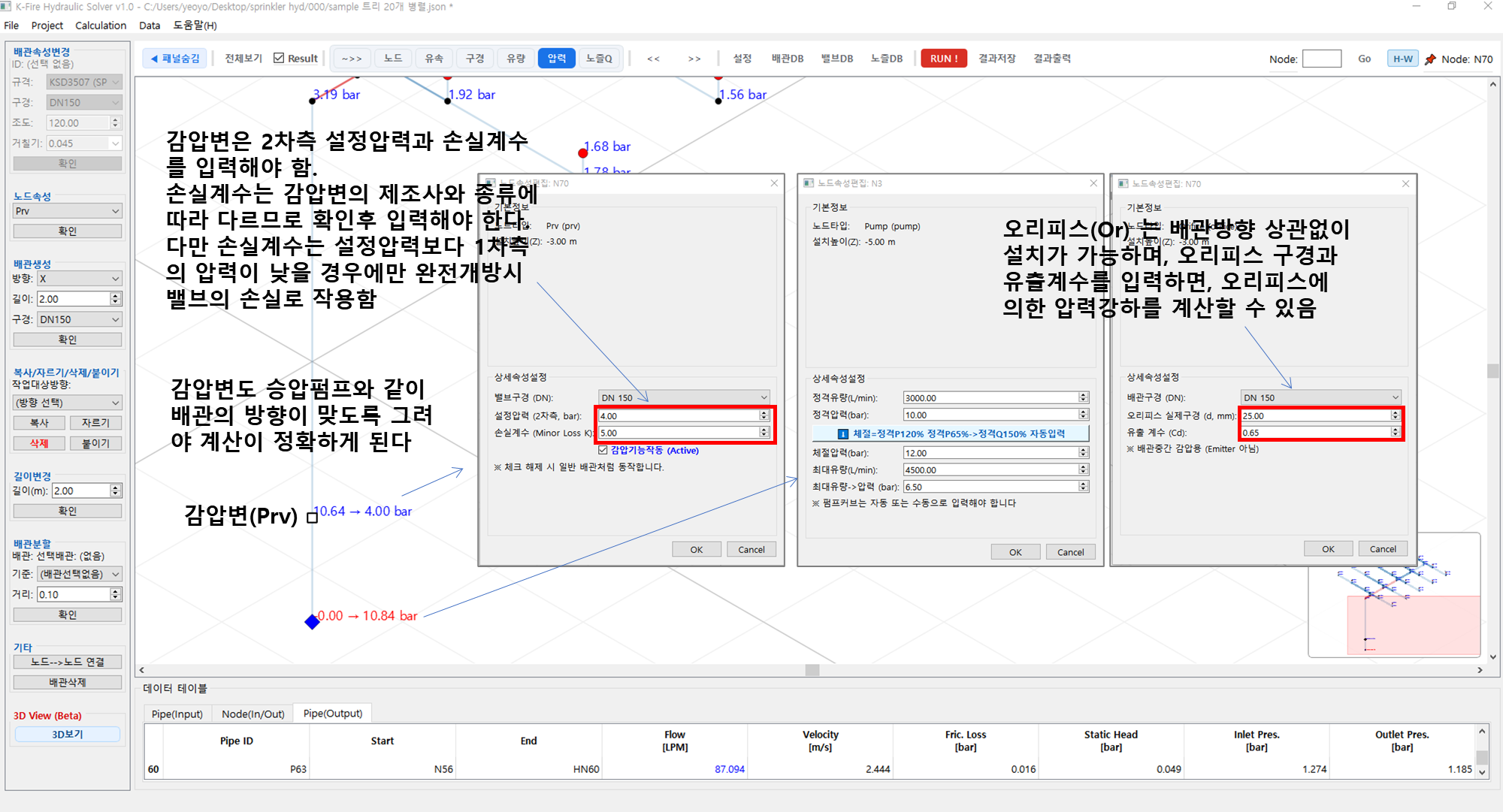Viewport: 1503px width, 812px height.
Task: Click the red pin icon beside Node: N70
Action: (1430, 59)
